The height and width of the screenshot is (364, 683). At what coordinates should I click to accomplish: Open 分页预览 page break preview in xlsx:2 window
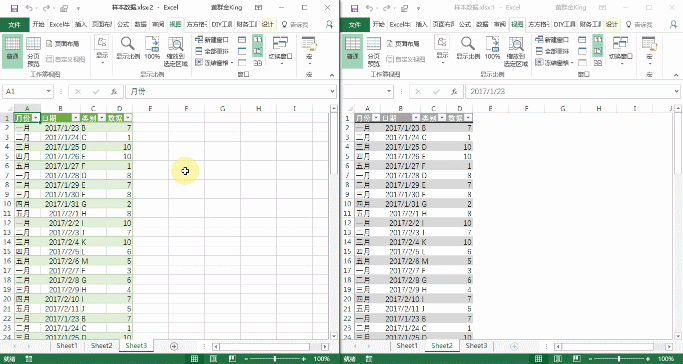[34, 51]
